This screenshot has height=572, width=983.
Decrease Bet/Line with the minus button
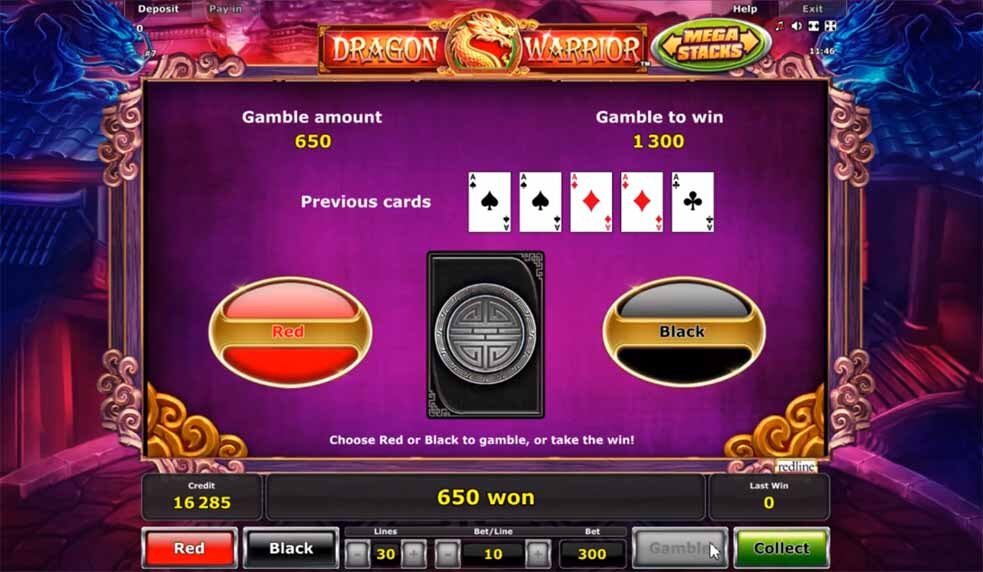448,554
